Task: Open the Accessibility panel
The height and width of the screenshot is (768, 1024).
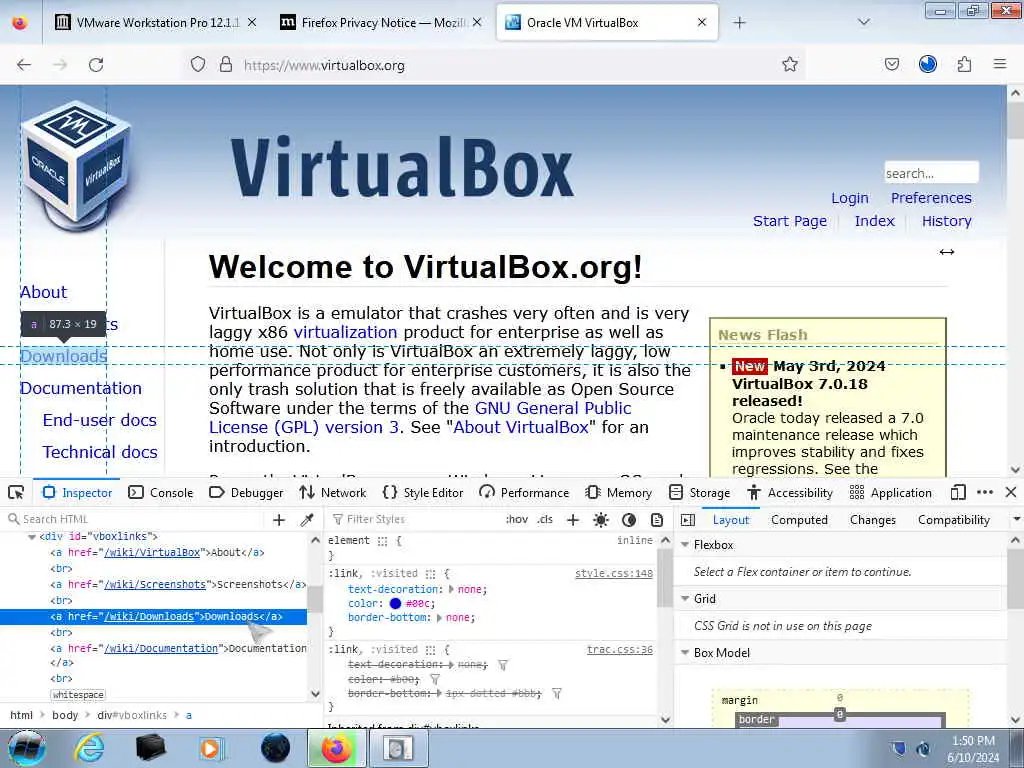Action: tap(790, 492)
